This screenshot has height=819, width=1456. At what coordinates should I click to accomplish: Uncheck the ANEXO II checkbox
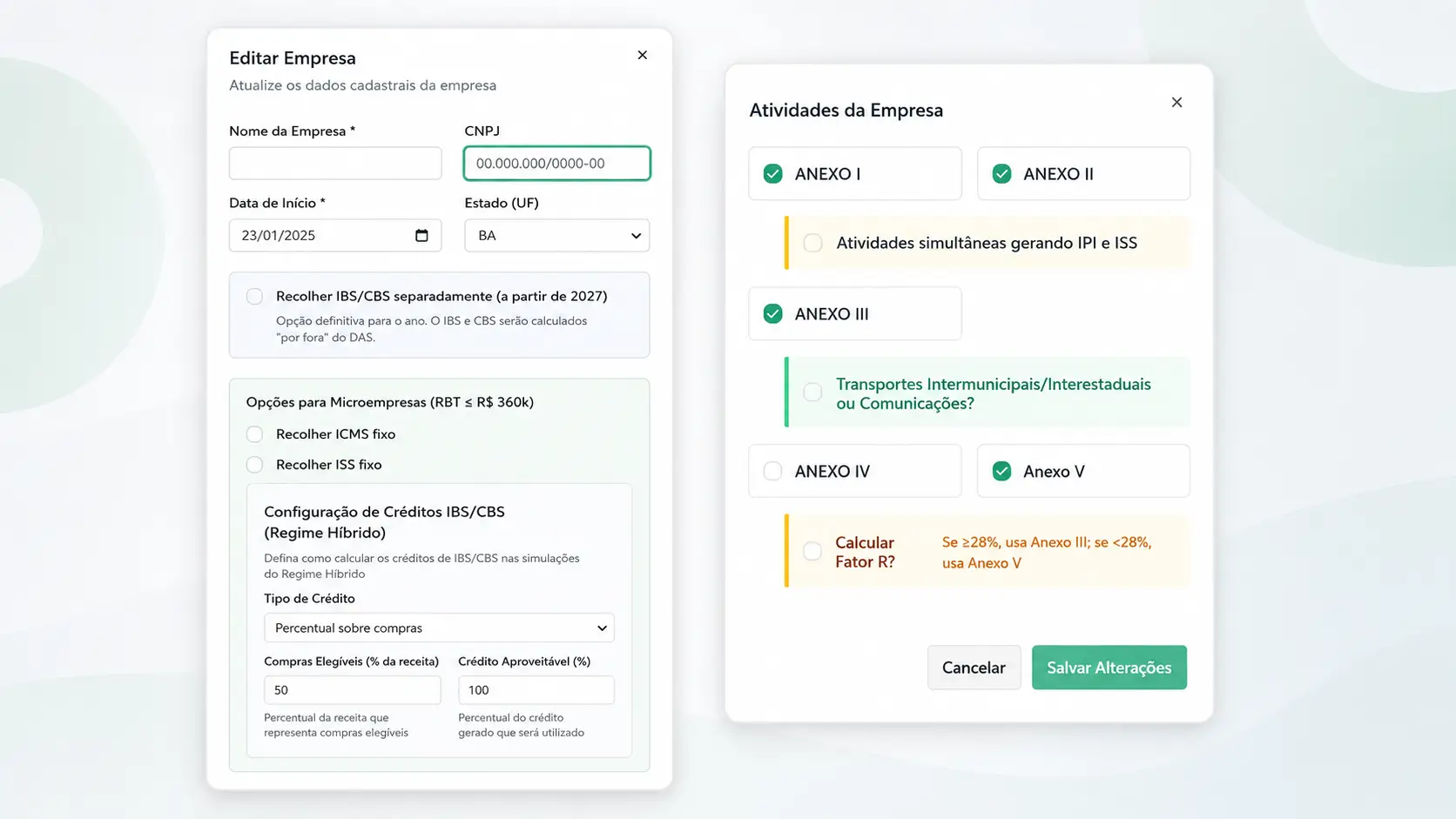[x=1001, y=173]
